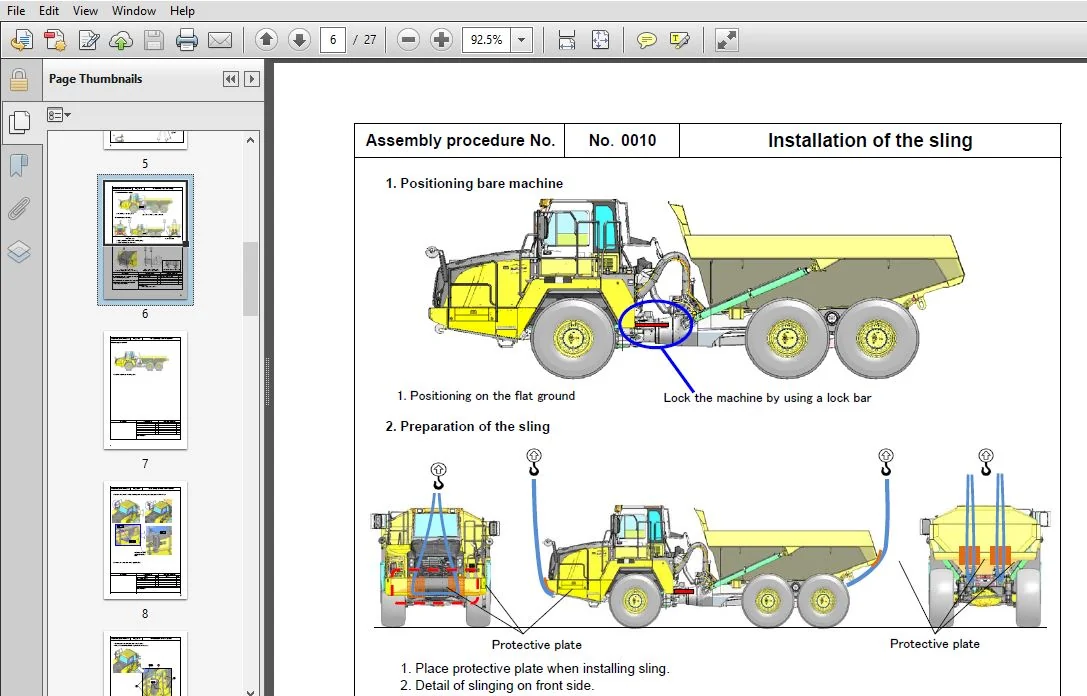
Task: Click the page number input field
Action: pyautogui.click(x=333, y=40)
